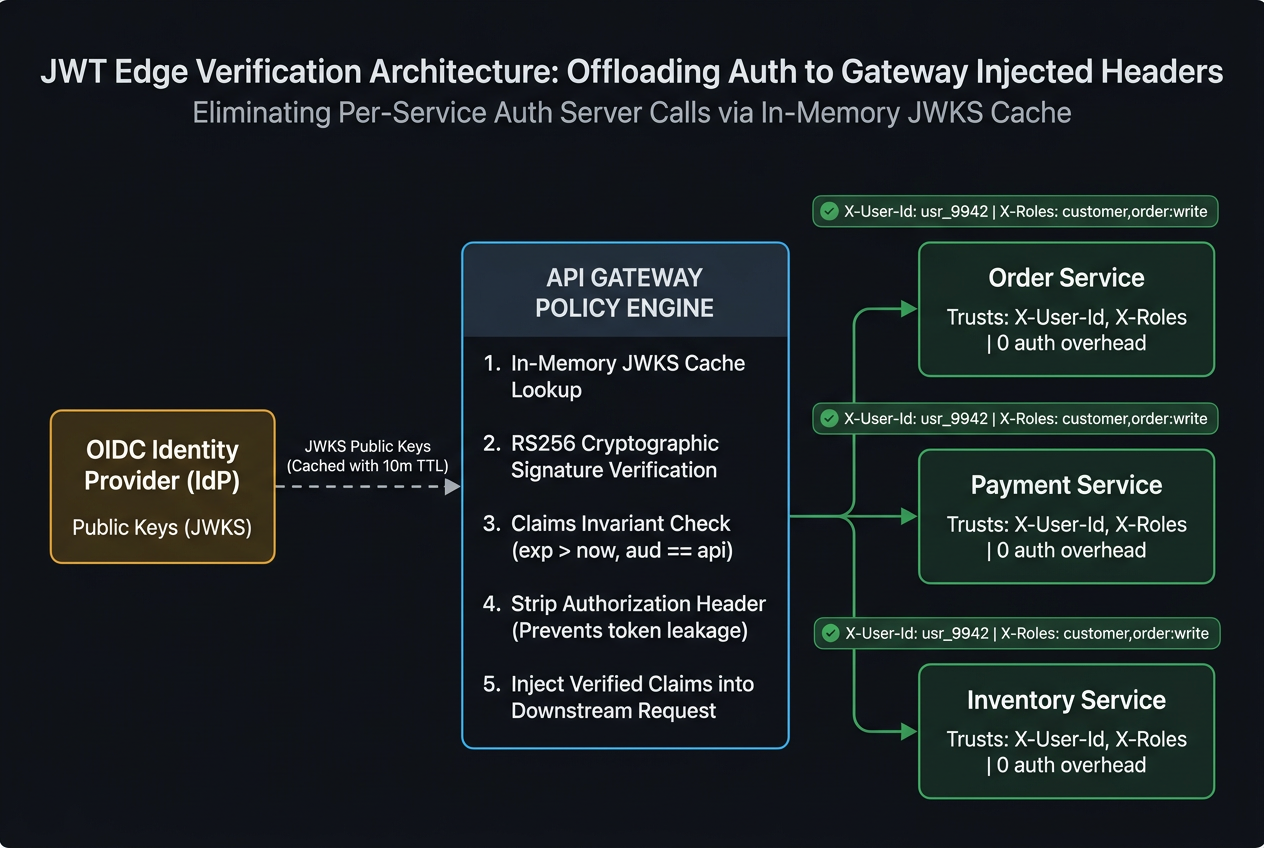Click the green checkmark icon above Inventory Service
1264x848 pixels.
pos(829,633)
